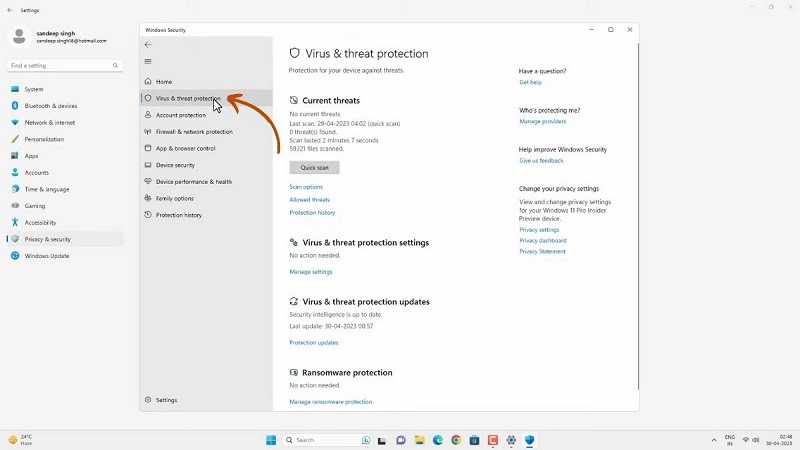Viewport: 800px width, 450px height.
Task: Open Task View in taskbar
Action: pyautogui.click(x=382, y=440)
